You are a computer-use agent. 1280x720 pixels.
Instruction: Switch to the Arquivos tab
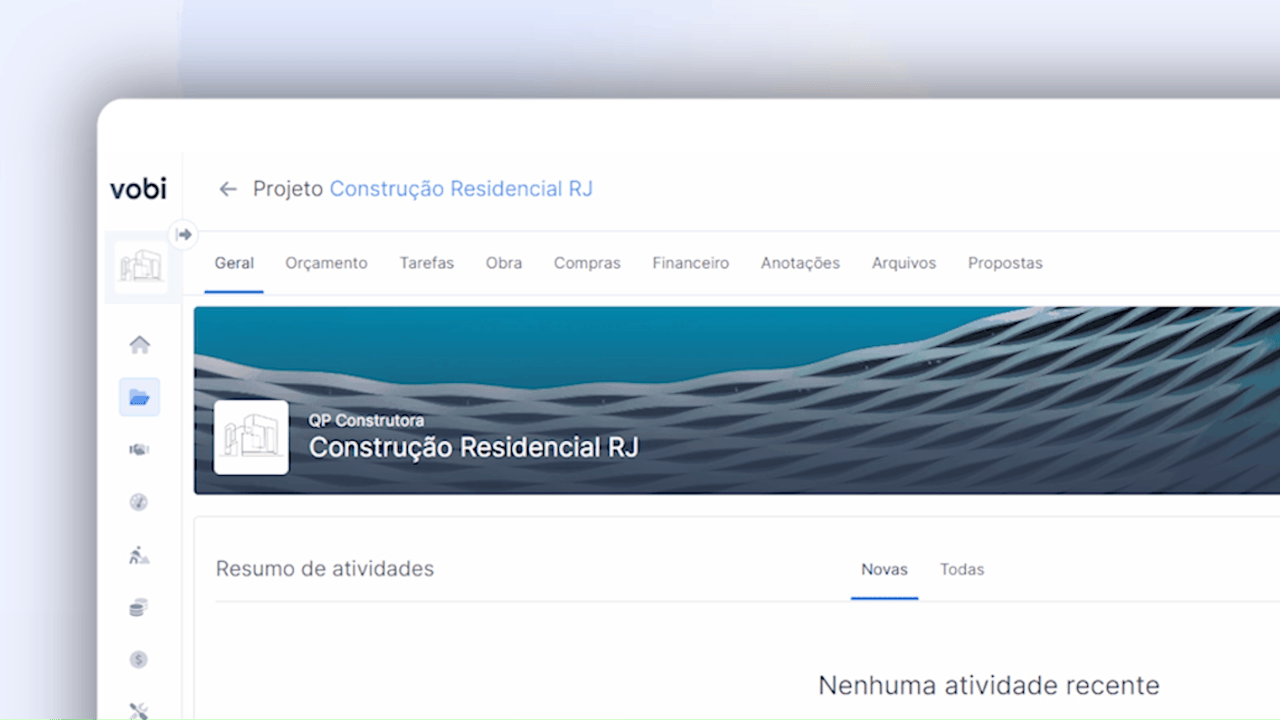(x=904, y=263)
